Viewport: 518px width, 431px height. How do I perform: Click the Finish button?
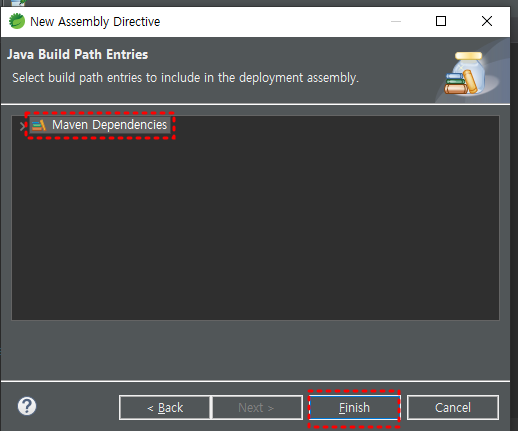(x=354, y=408)
